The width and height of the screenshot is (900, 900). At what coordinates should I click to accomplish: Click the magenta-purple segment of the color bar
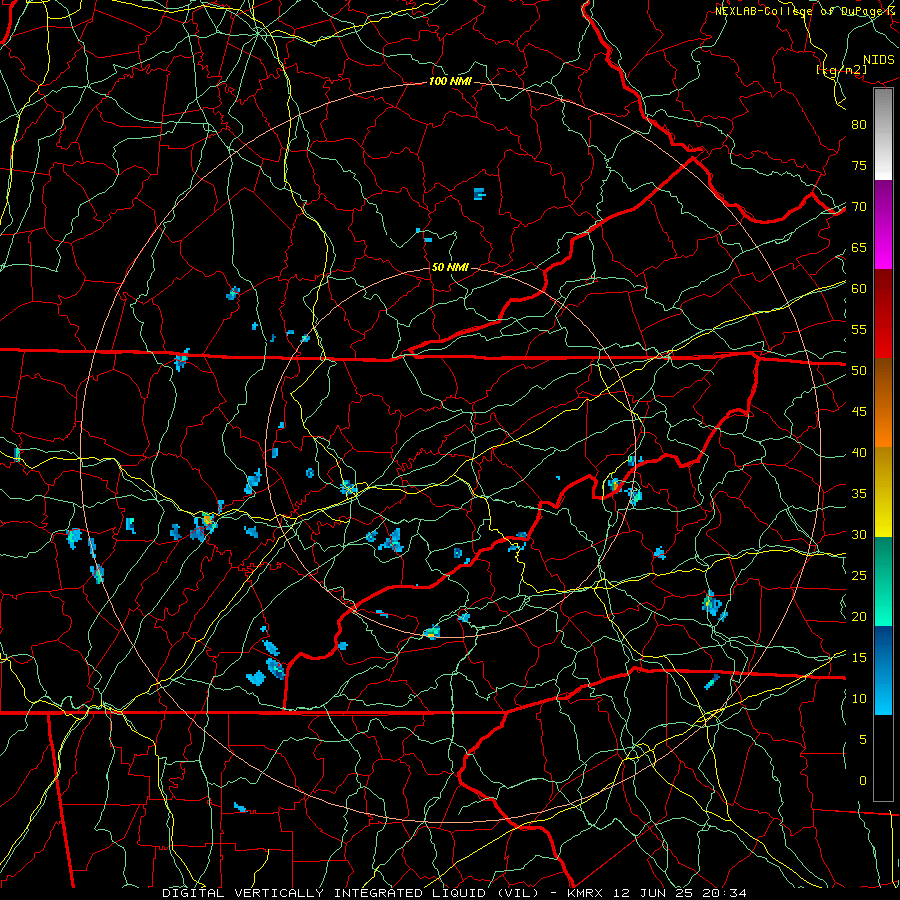(x=883, y=224)
